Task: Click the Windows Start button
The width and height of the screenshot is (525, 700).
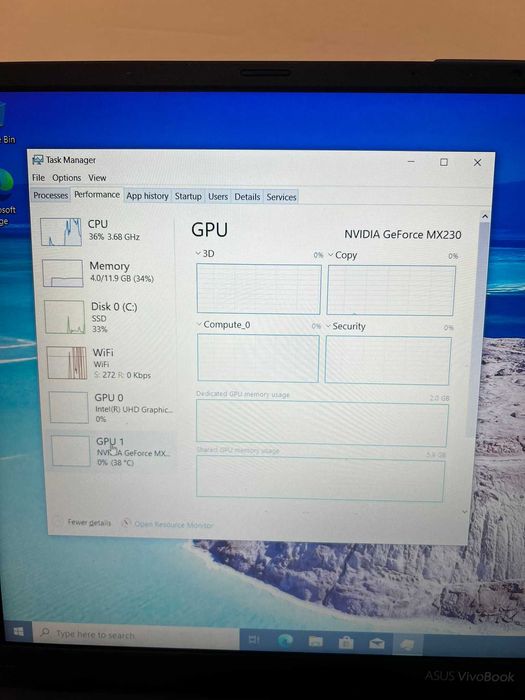Action: click(x=18, y=631)
